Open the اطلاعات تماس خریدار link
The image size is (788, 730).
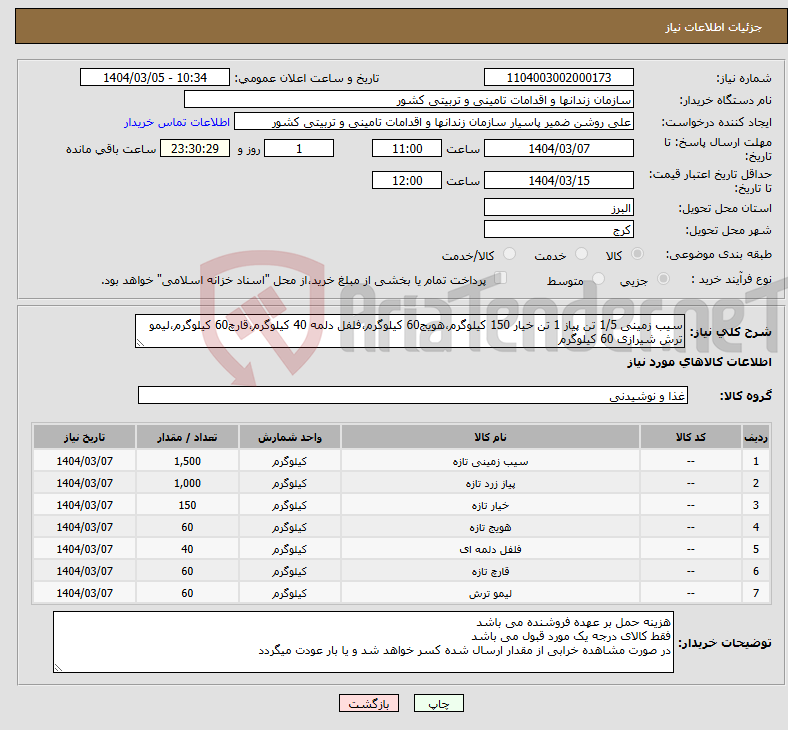click(x=177, y=122)
